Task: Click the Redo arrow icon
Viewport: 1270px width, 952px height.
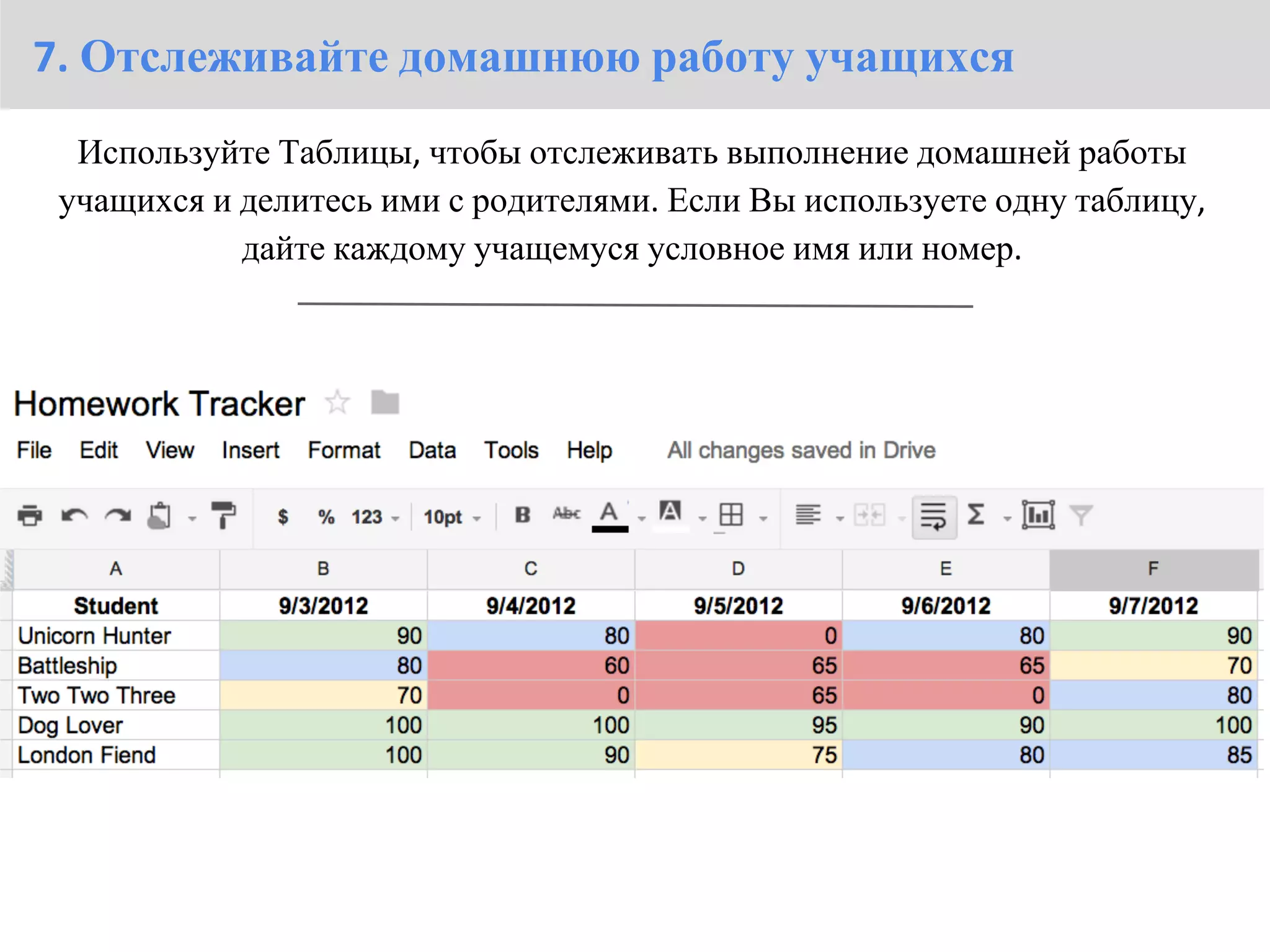Action: pyautogui.click(x=118, y=516)
